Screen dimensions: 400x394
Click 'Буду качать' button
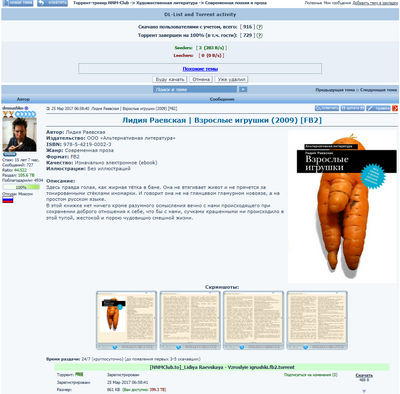(x=170, y=79)
